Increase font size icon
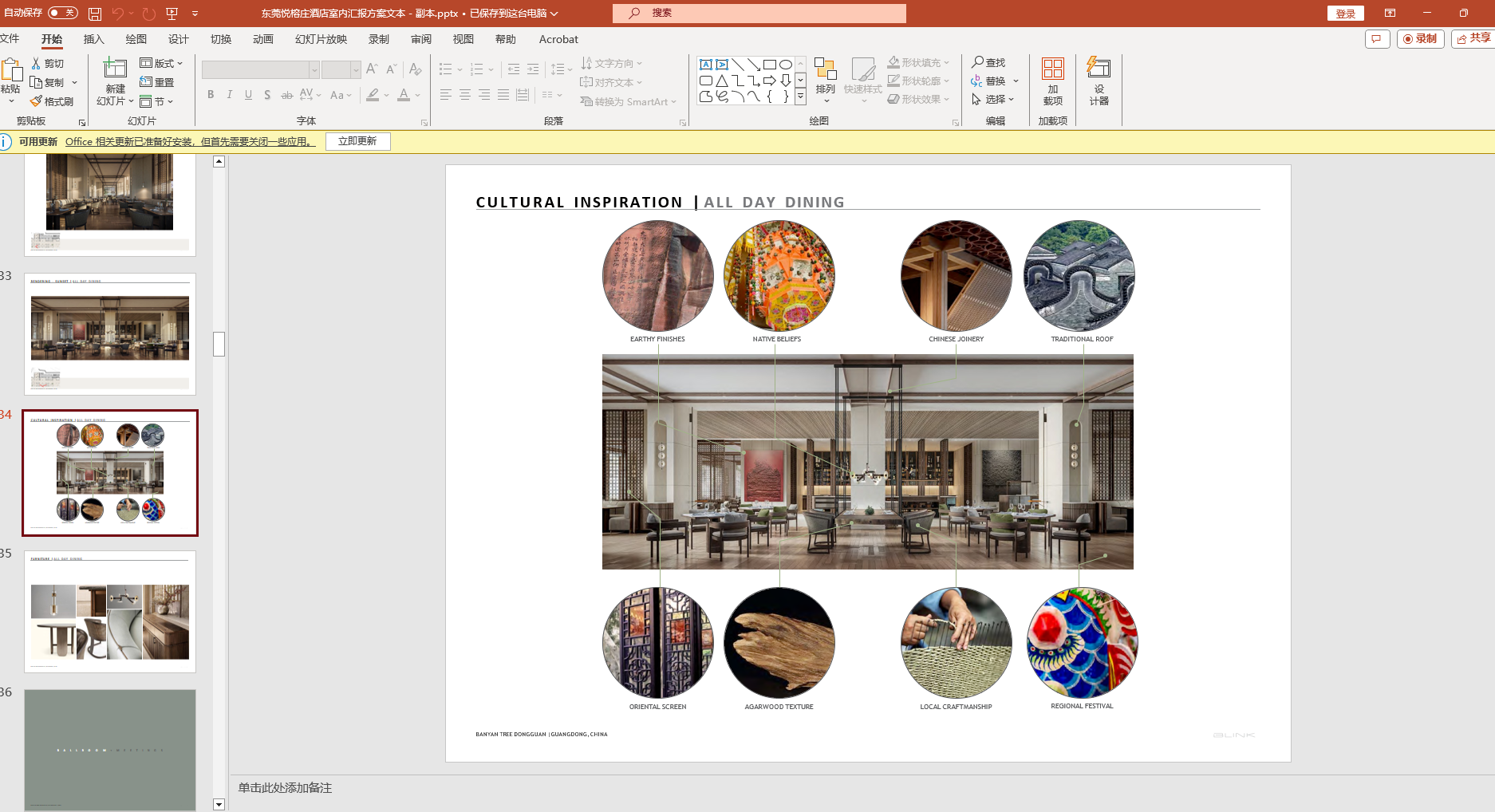The image size is (1495, 812). click(372, 69)
